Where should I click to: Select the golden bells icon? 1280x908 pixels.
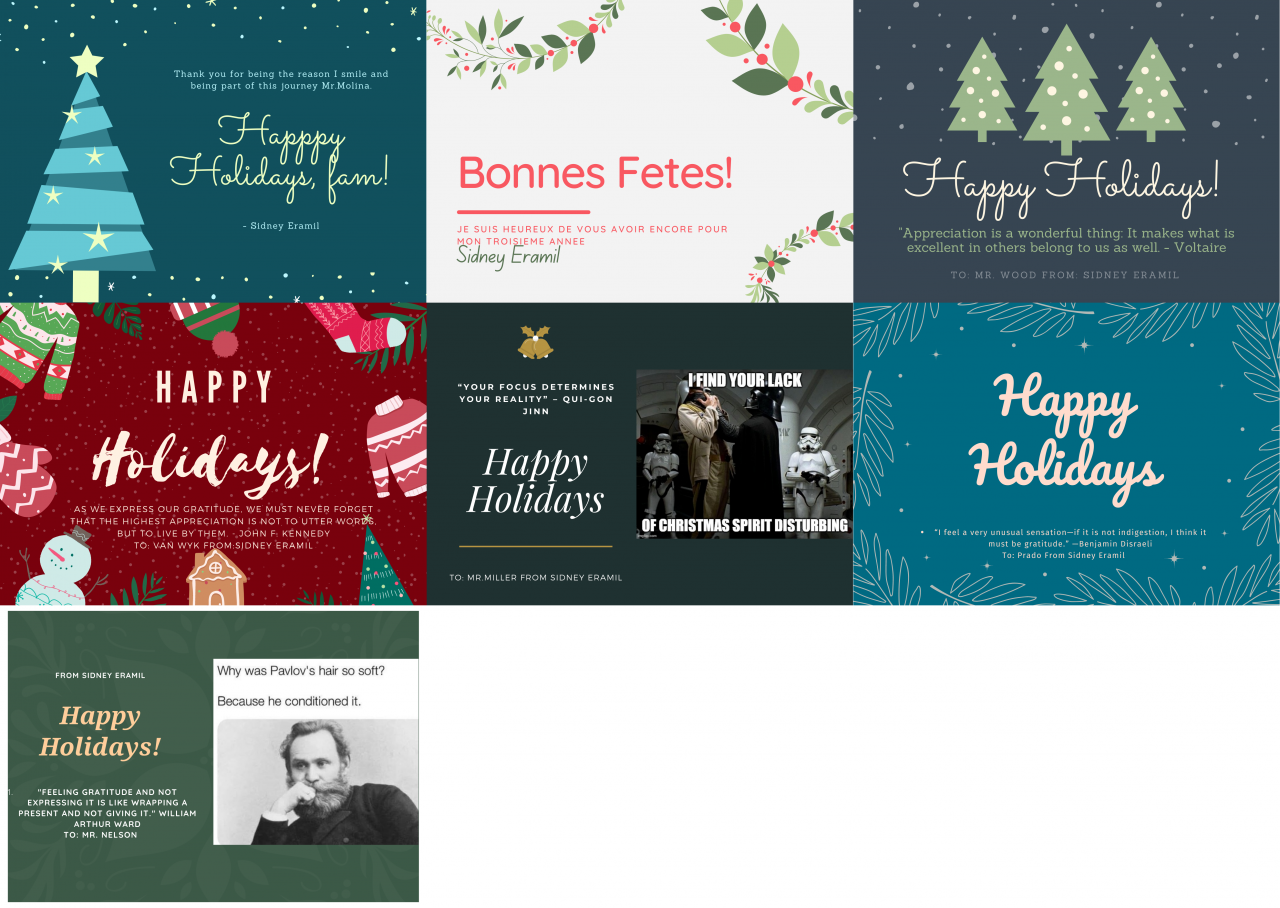click(535, 342)
